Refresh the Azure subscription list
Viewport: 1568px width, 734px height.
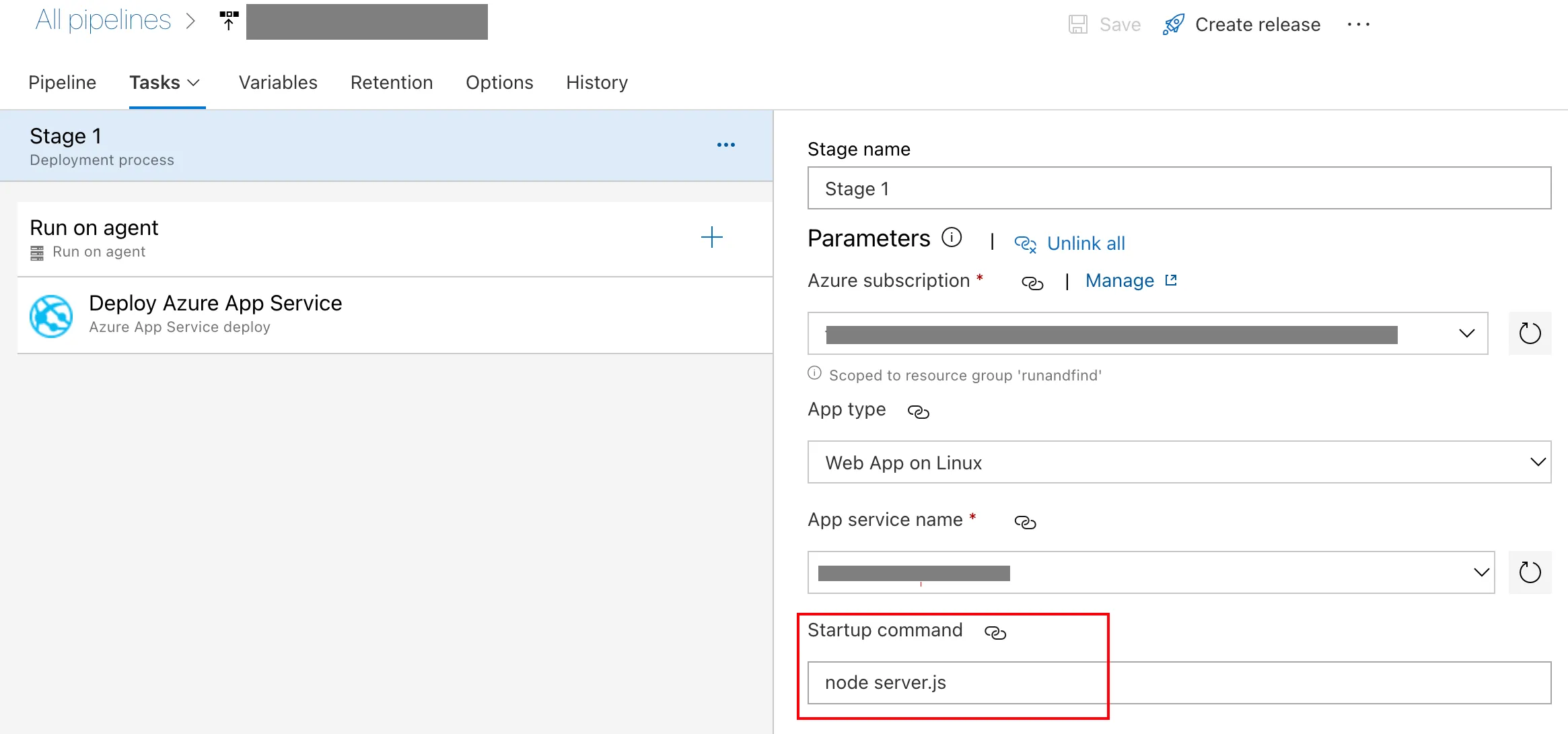1530,333
